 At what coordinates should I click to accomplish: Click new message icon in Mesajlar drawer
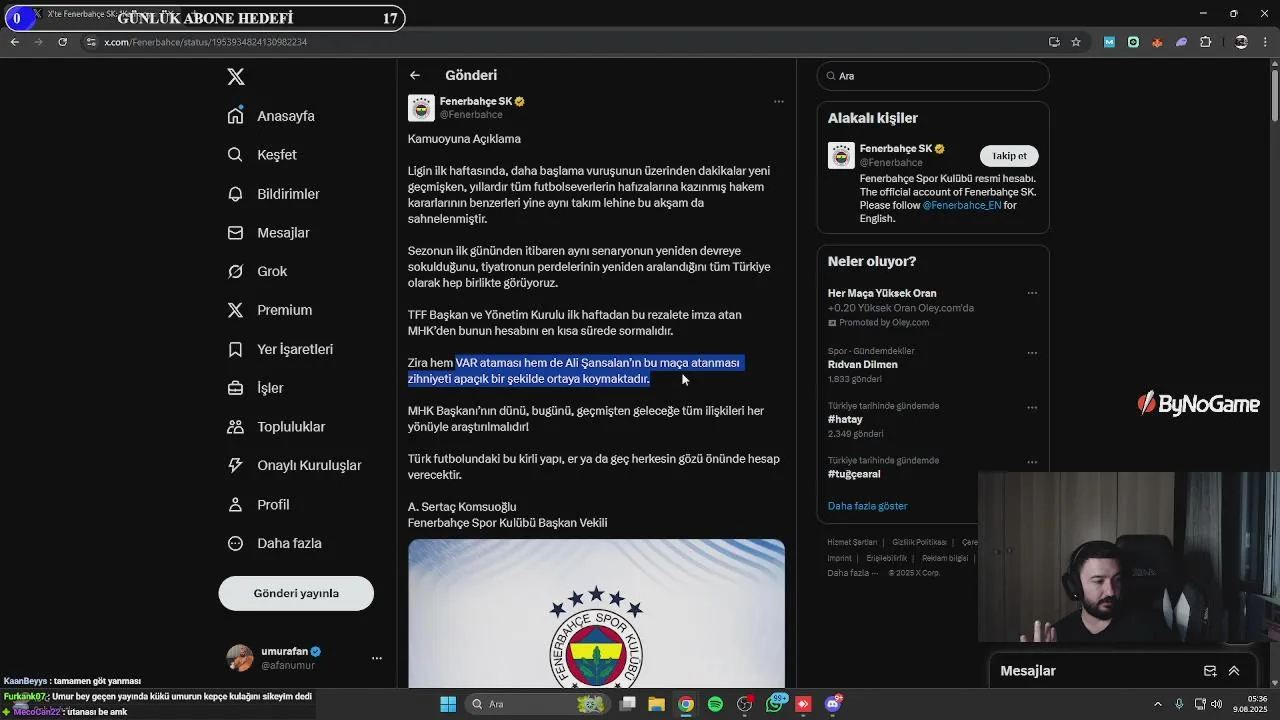1210,671
